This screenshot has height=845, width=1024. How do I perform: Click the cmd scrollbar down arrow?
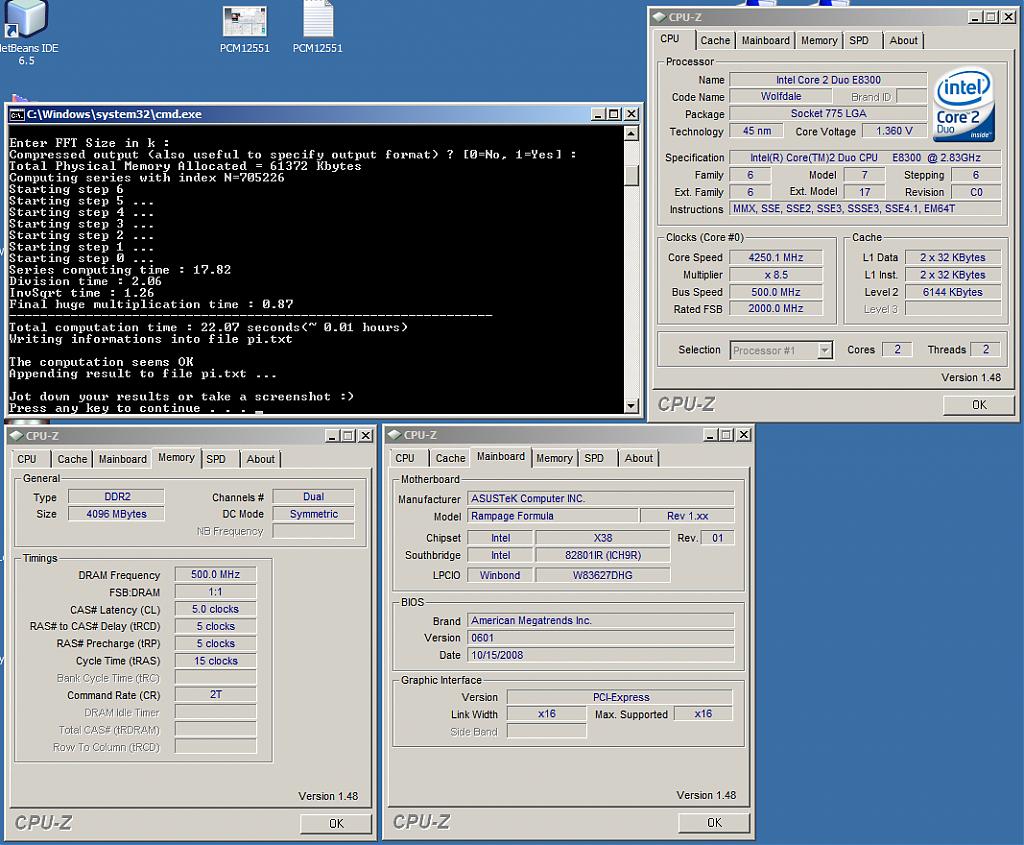[631, 406]
